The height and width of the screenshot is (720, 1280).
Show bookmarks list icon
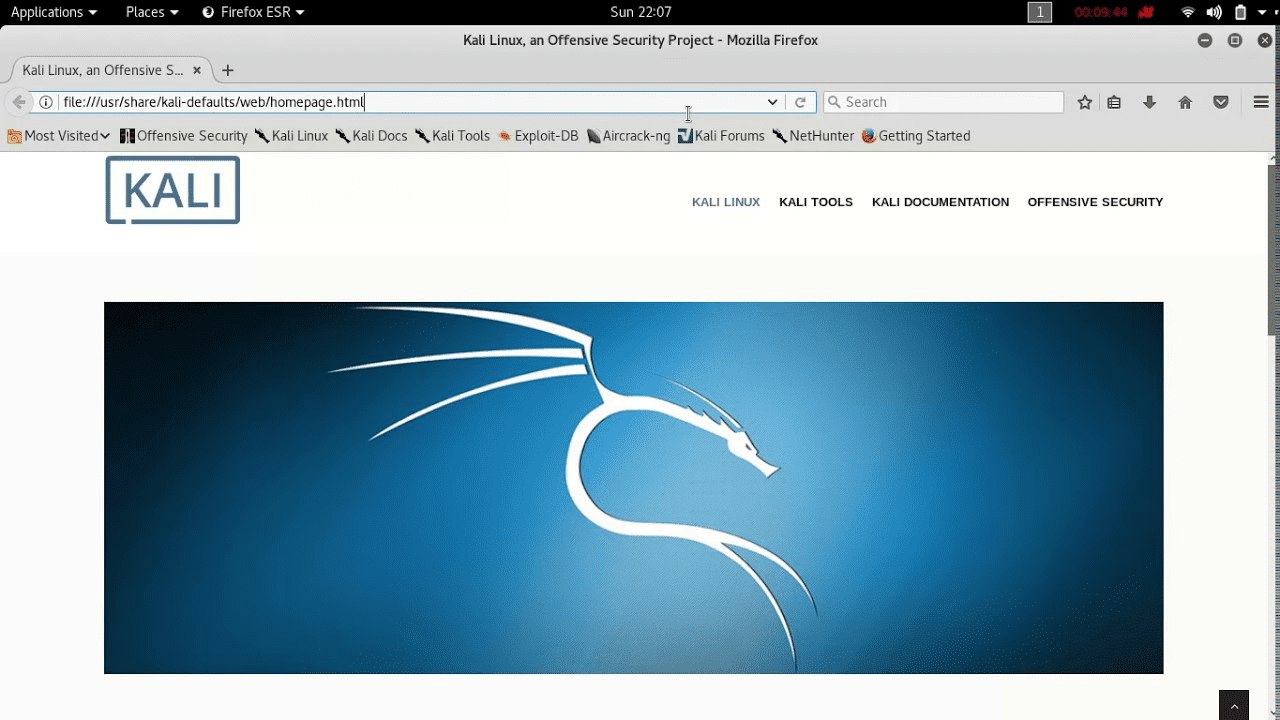coord(1114,102)
